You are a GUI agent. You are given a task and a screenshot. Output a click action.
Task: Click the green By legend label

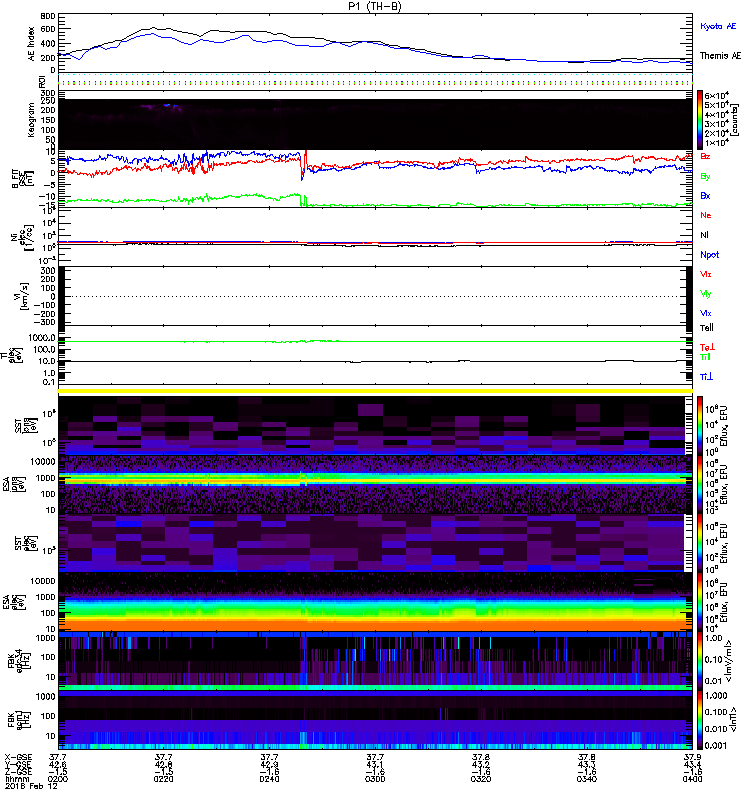coord(705,177)
